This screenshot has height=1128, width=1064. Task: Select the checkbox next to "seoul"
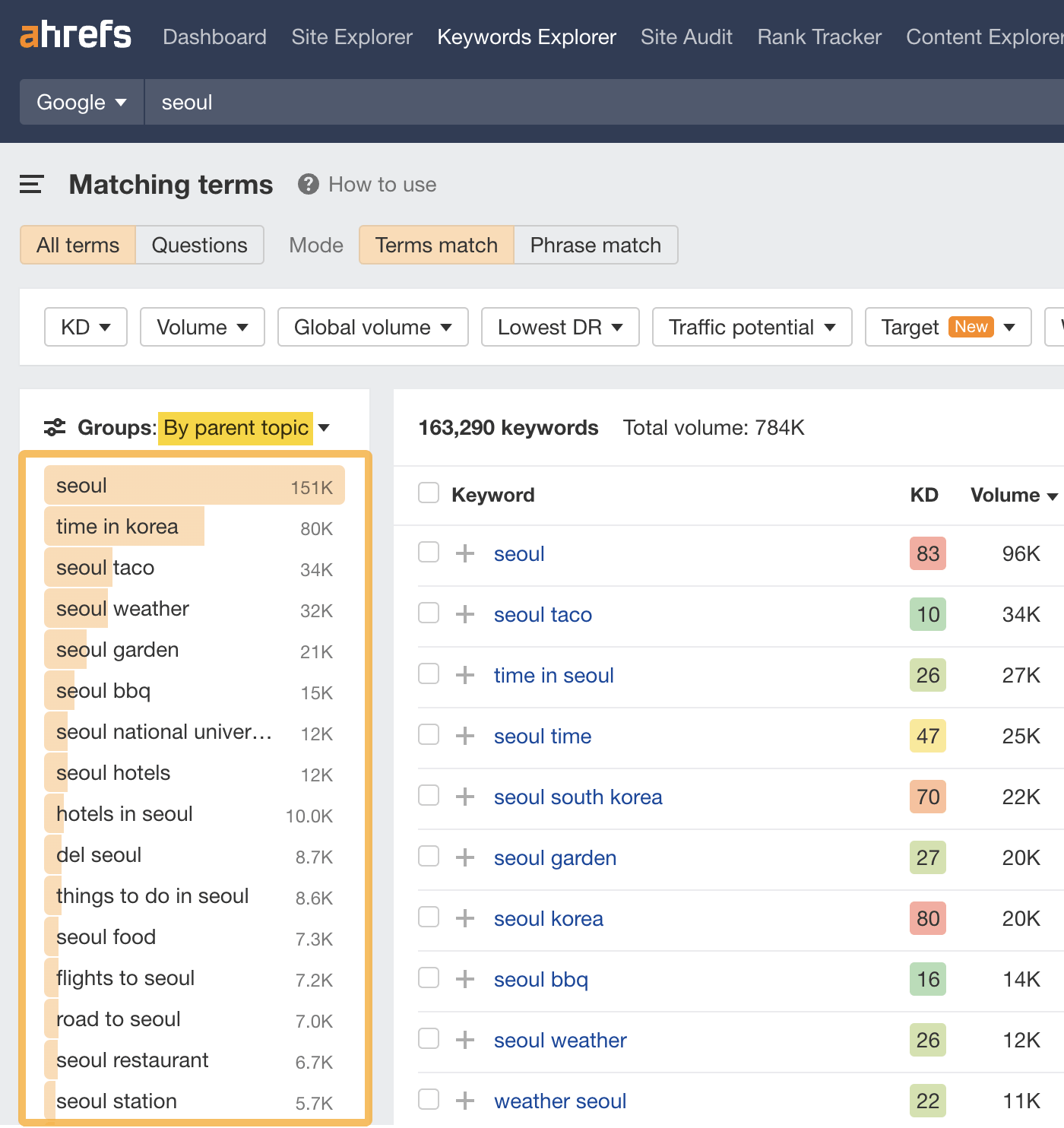(x=428, y=553)
